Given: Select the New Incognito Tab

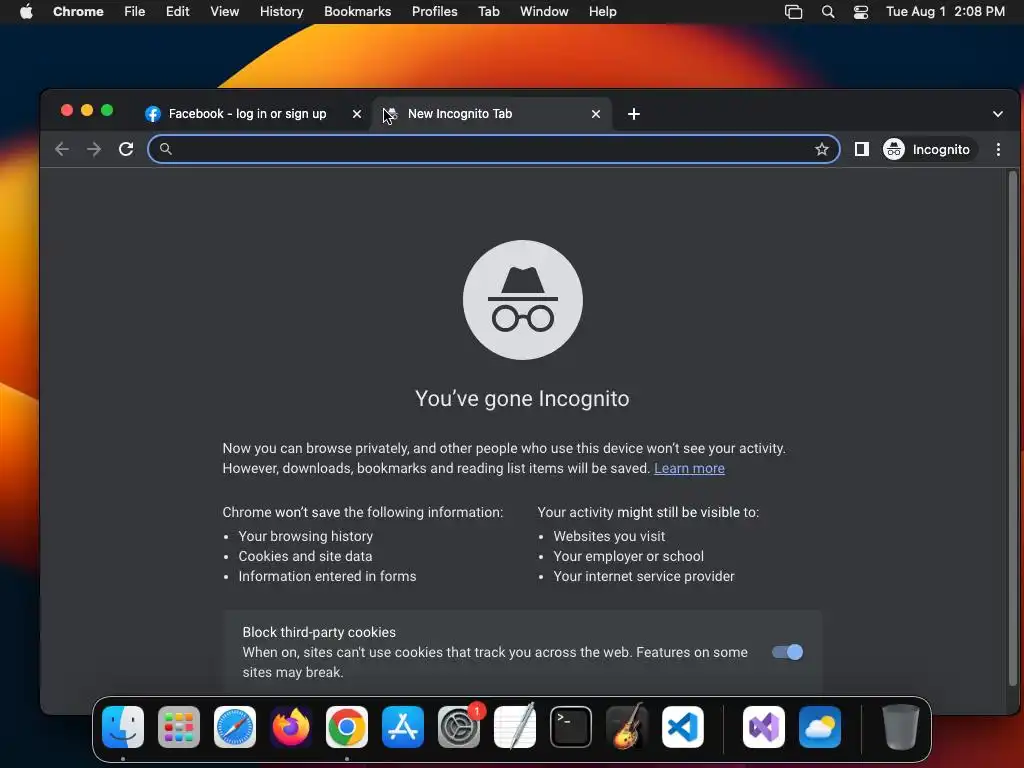Looking at the screenshot, I should coord(491,114).
